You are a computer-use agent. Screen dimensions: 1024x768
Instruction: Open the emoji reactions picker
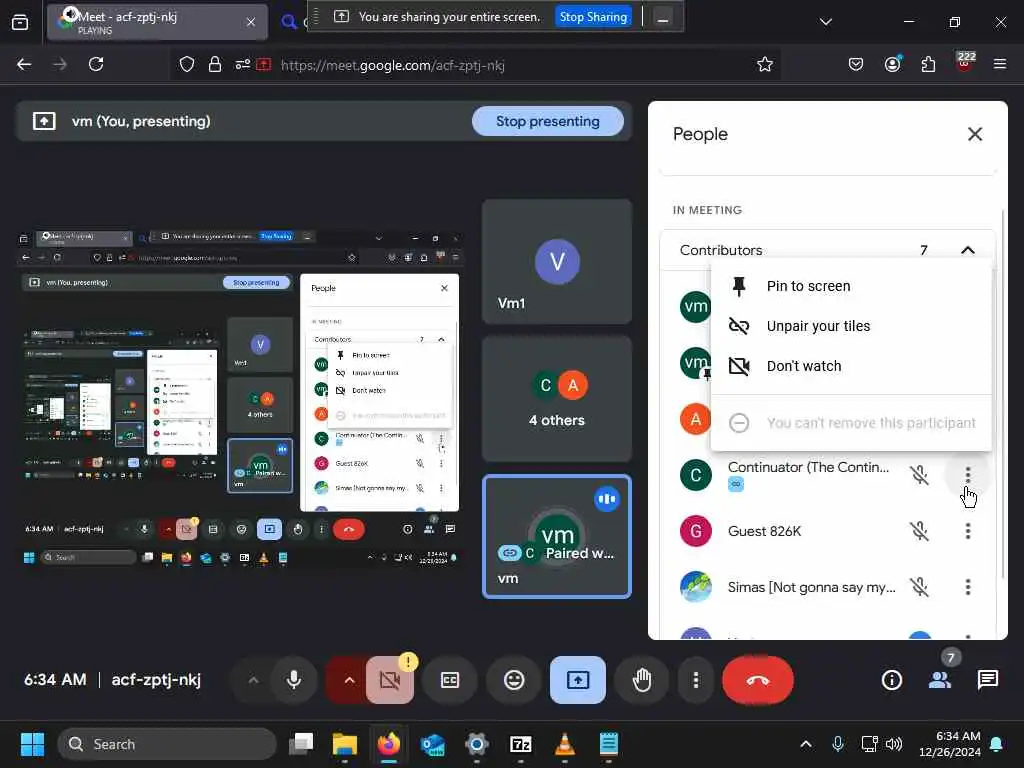click(x=514, y=680)
